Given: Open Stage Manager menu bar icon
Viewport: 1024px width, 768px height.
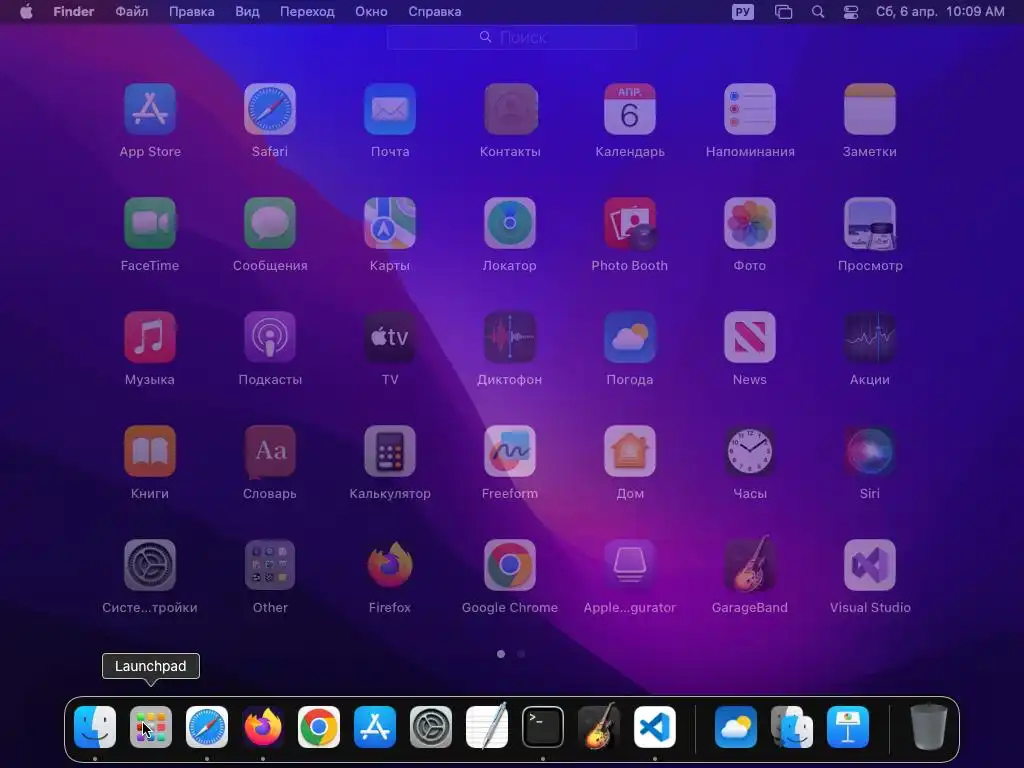Looking at the screenshot, I should point(783,11).
